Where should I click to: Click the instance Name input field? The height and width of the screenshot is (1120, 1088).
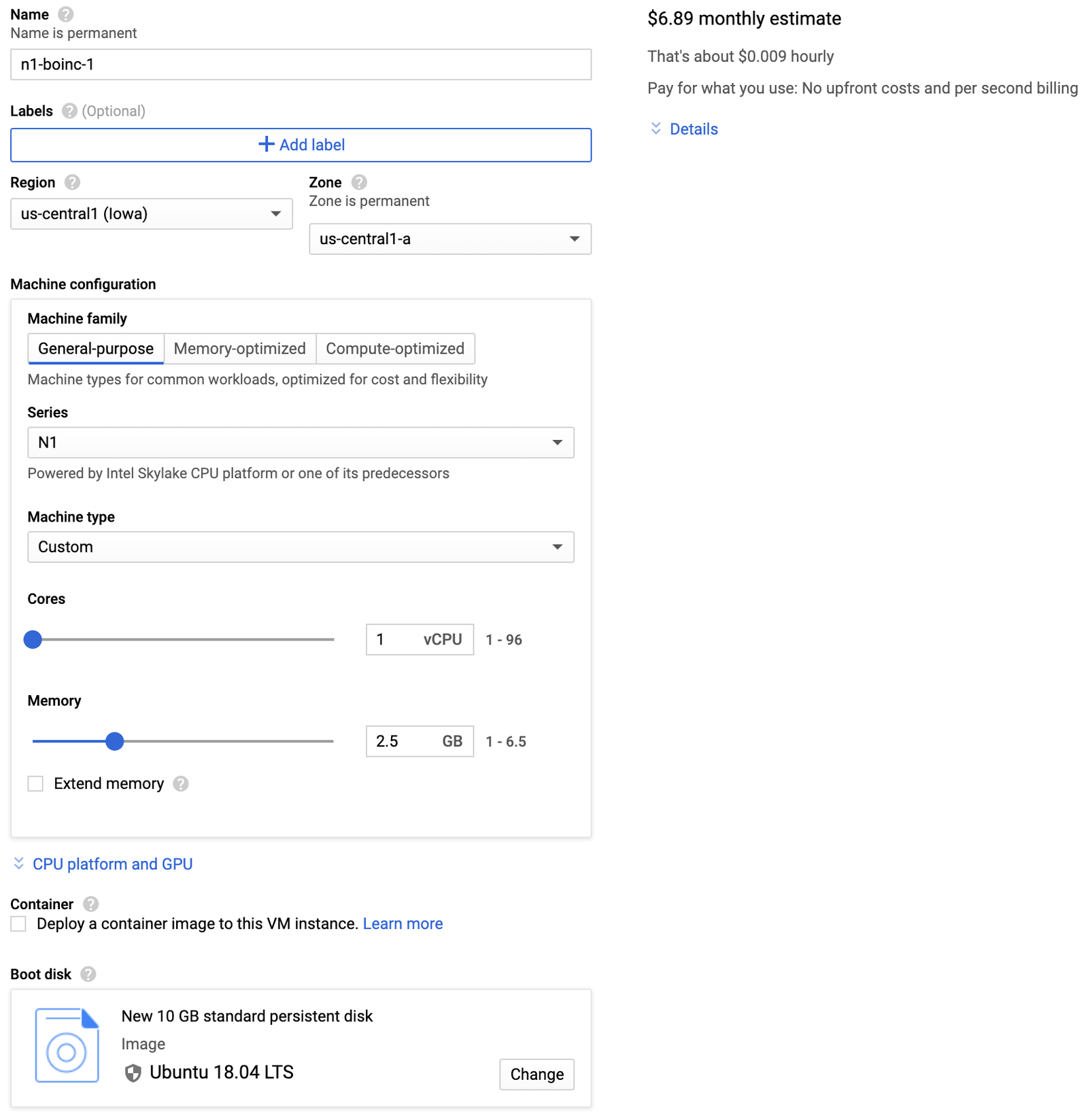(x=301, y=65)
